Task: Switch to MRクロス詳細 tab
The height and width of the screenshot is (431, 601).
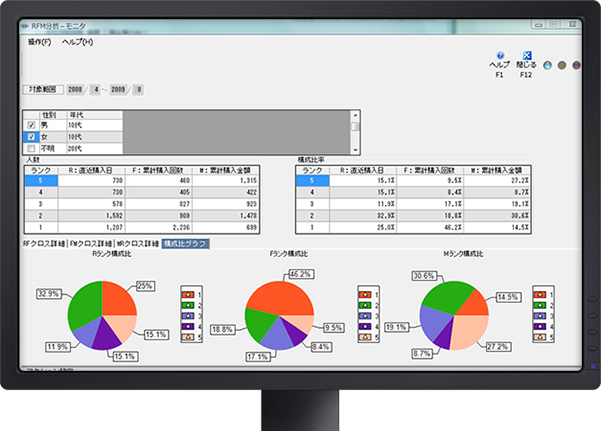Action: 138,243
